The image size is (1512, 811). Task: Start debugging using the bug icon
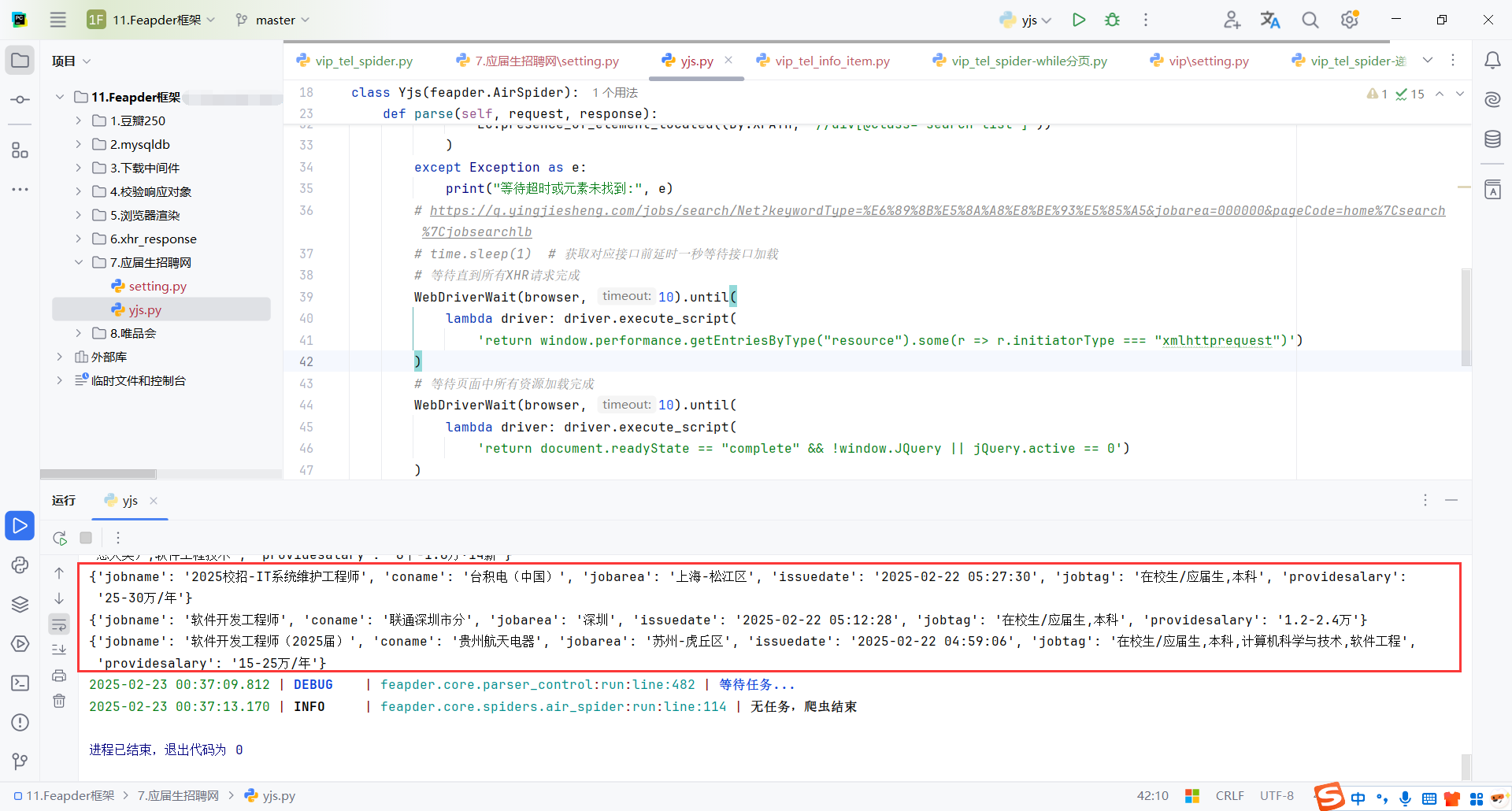(x=1112, y=20)
